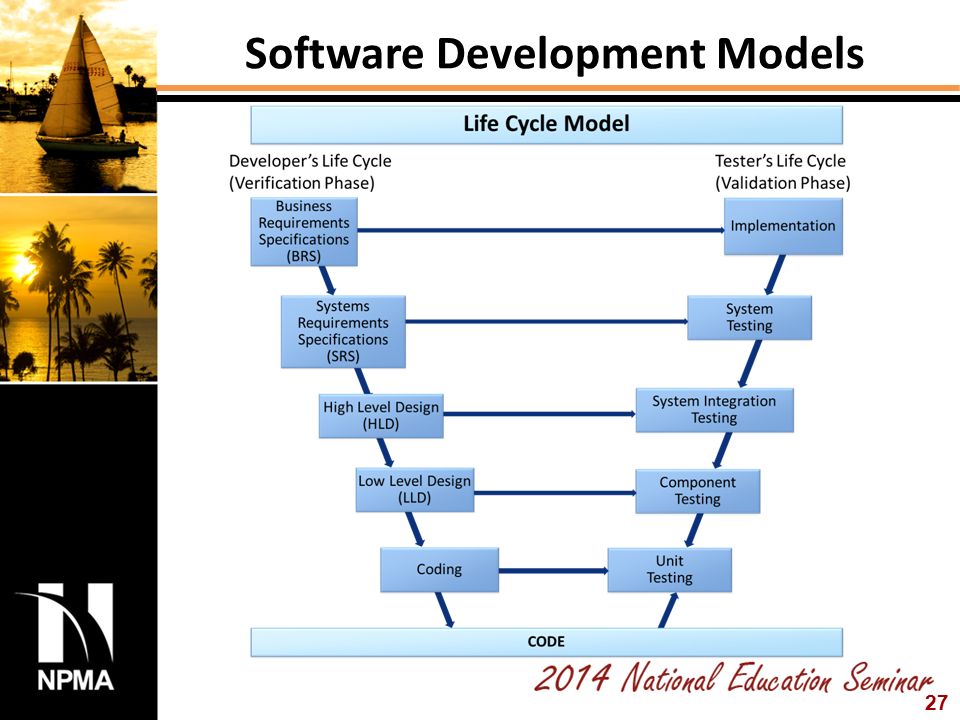Click the Low Level Design (LLD) box
The image size is (960, 720).
(x=414, y=489)
